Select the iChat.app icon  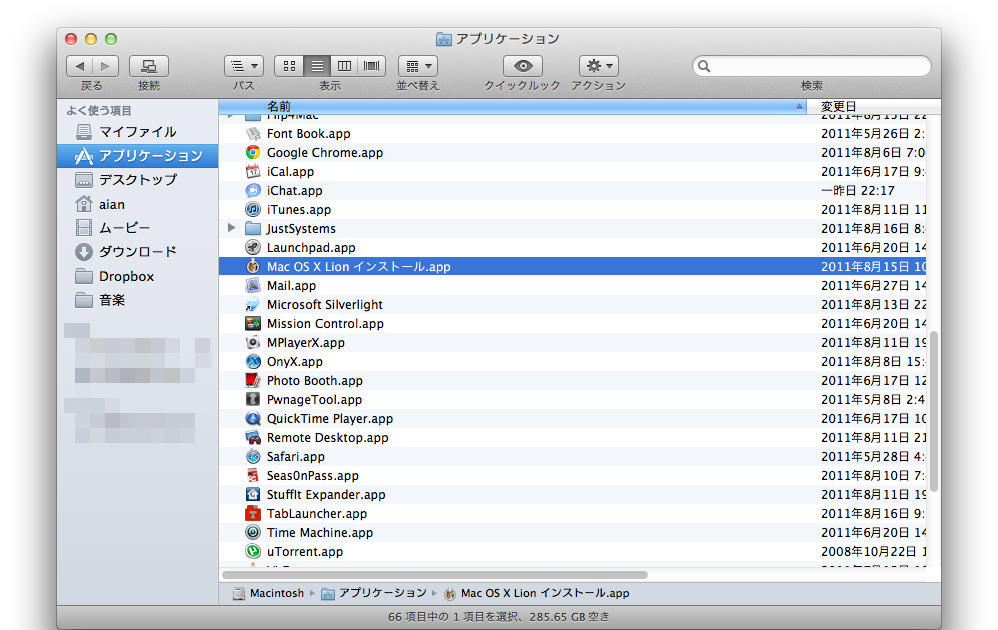[253, 190]
